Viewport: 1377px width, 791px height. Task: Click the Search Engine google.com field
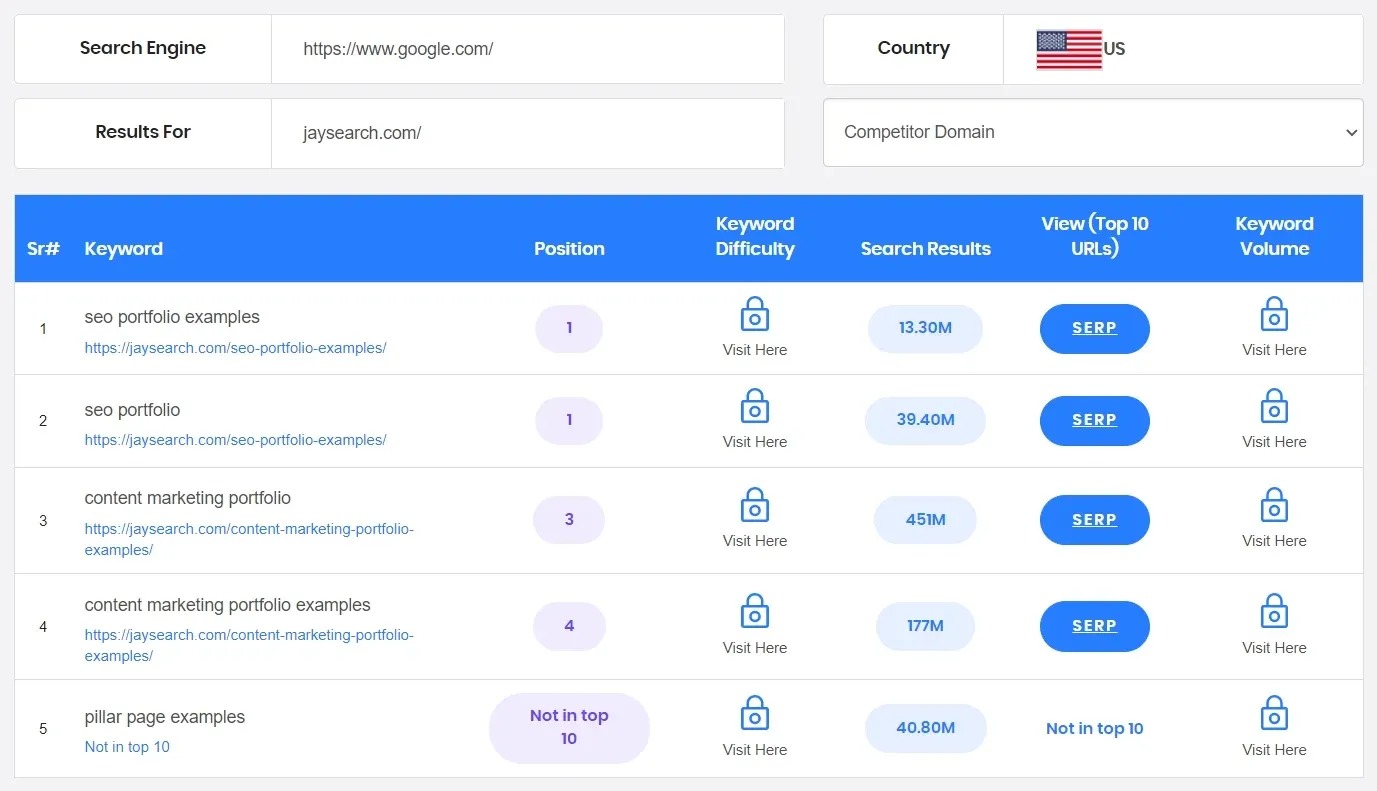(528, 49)
